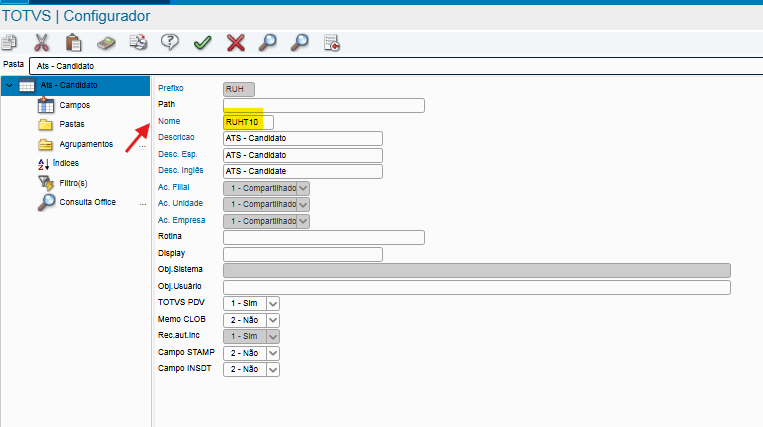Click the list with red arrow toolbar icon
763x427 pixels.
pos(332,43)
